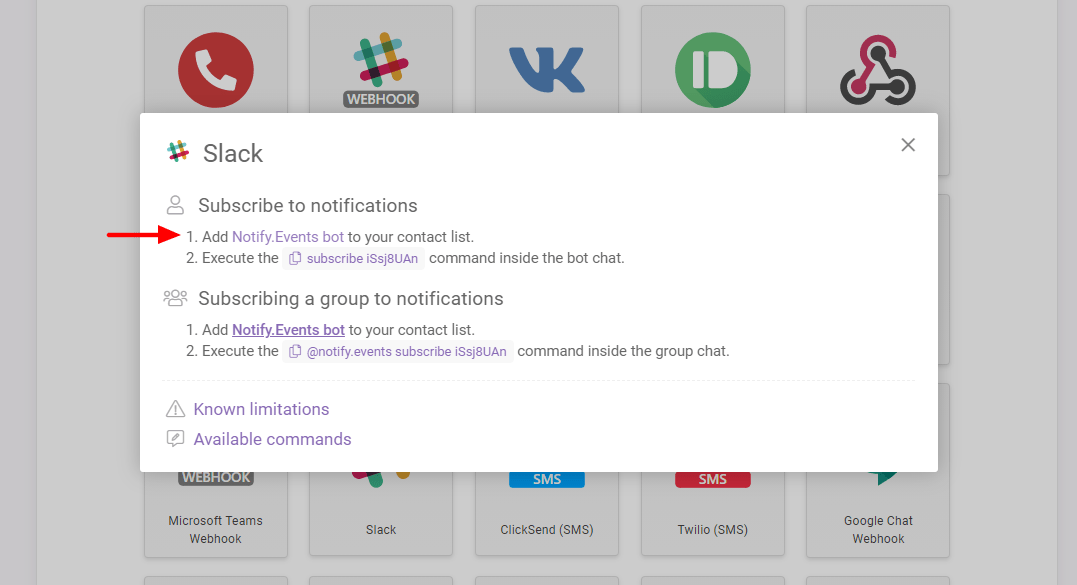Open Notify.Events bot link under Subscribe to notifications
Image resolution: width=1077 pixels, height=585 pixels.
[x=288, y=237]
